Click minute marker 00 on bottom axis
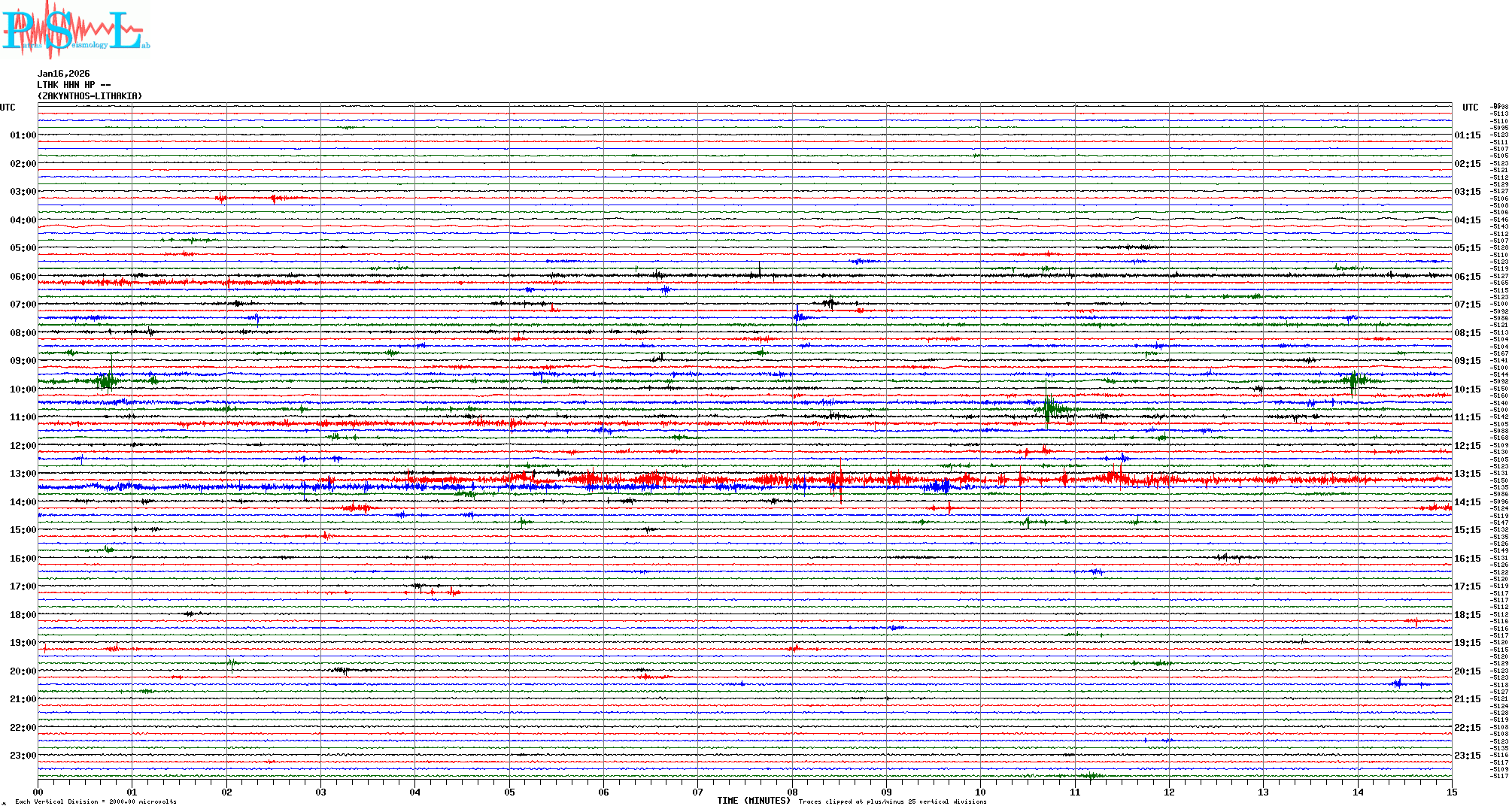Screen dimensions: 1512x812 pyautogui.click(x=38, y=792)
